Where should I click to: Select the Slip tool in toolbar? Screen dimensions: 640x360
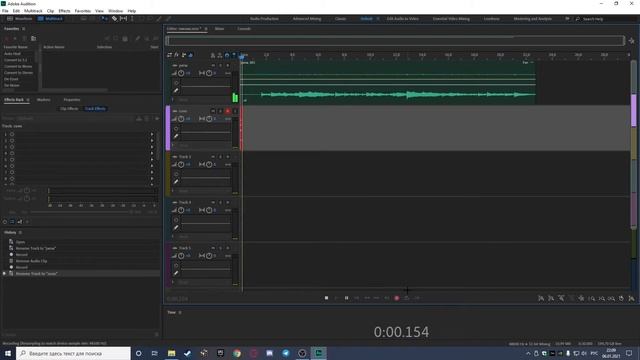pyautogui.click(x=123, y=19)
